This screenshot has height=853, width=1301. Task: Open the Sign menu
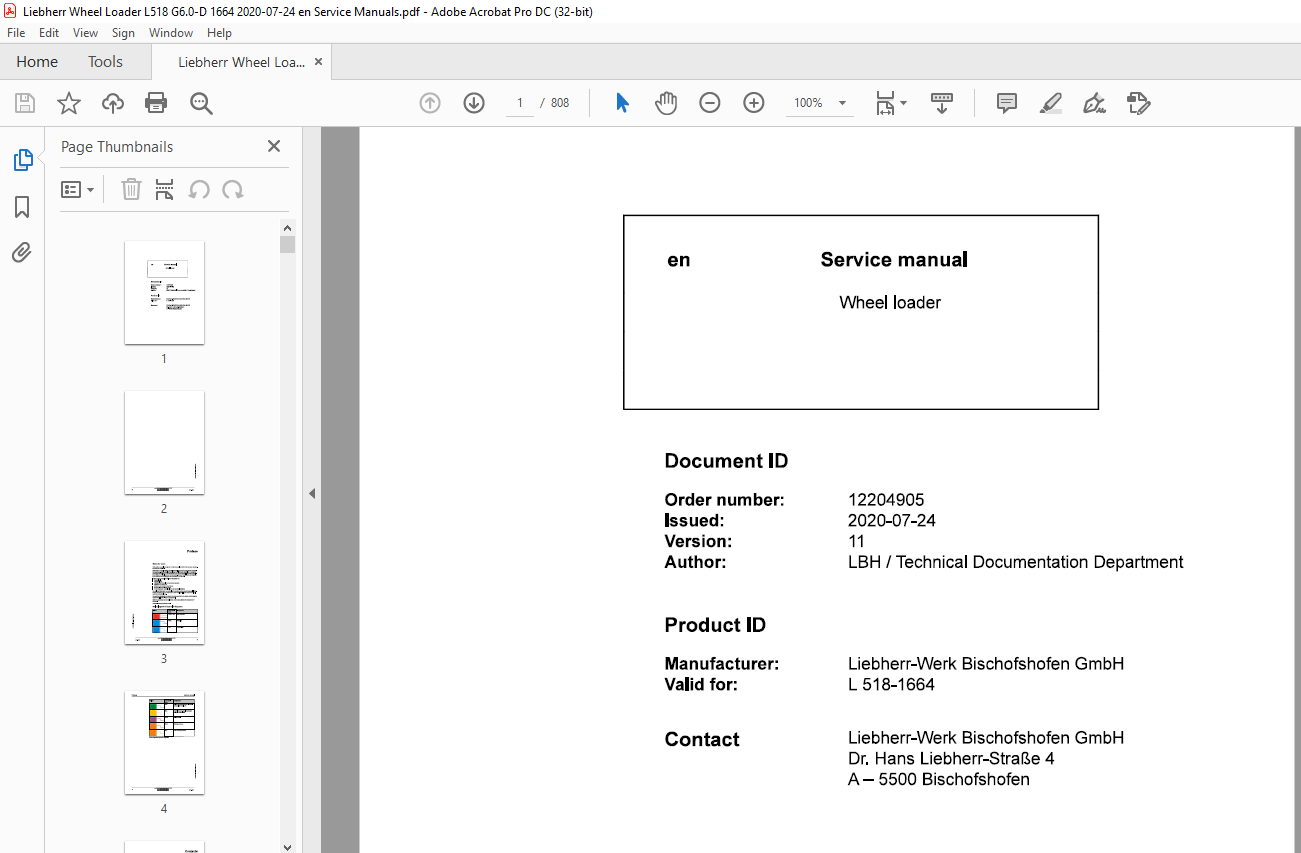click(123, 33)
